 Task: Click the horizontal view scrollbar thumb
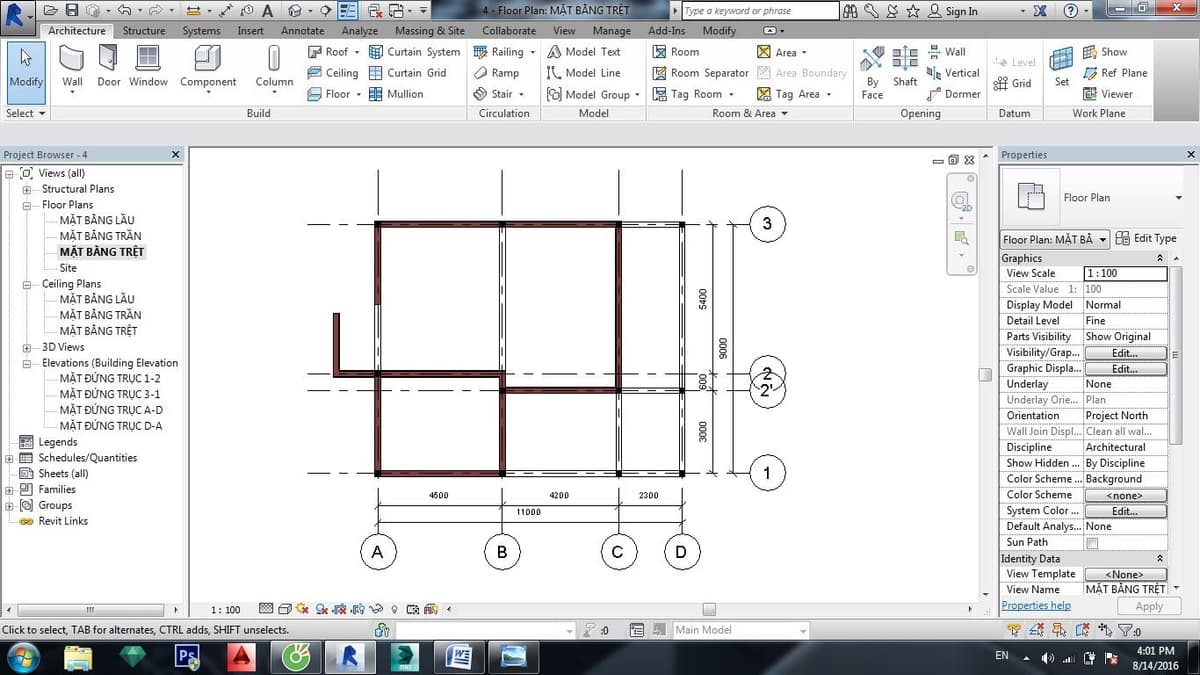coord(709,609)
